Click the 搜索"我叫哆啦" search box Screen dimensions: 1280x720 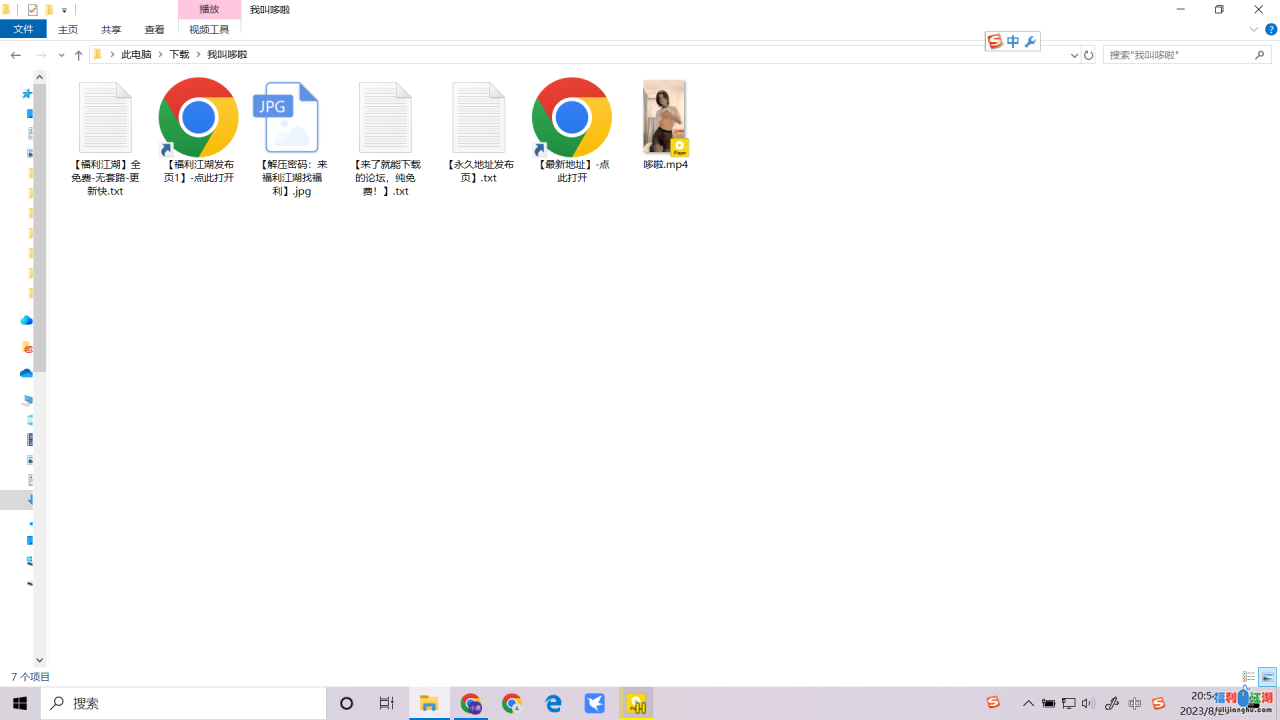pyautogui.click(x=1178, y=55)
